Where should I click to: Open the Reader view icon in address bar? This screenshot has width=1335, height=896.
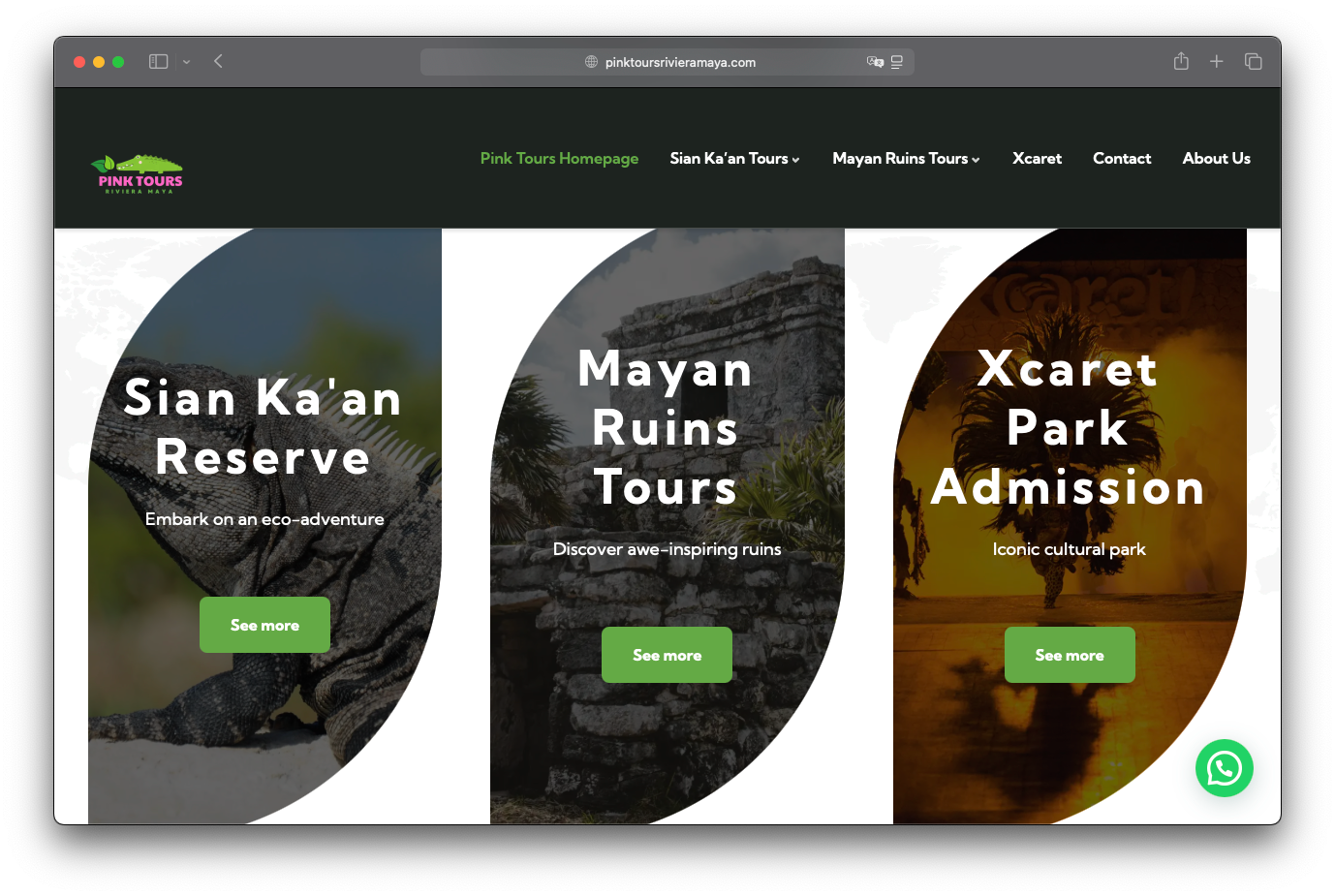click(897, 62)
